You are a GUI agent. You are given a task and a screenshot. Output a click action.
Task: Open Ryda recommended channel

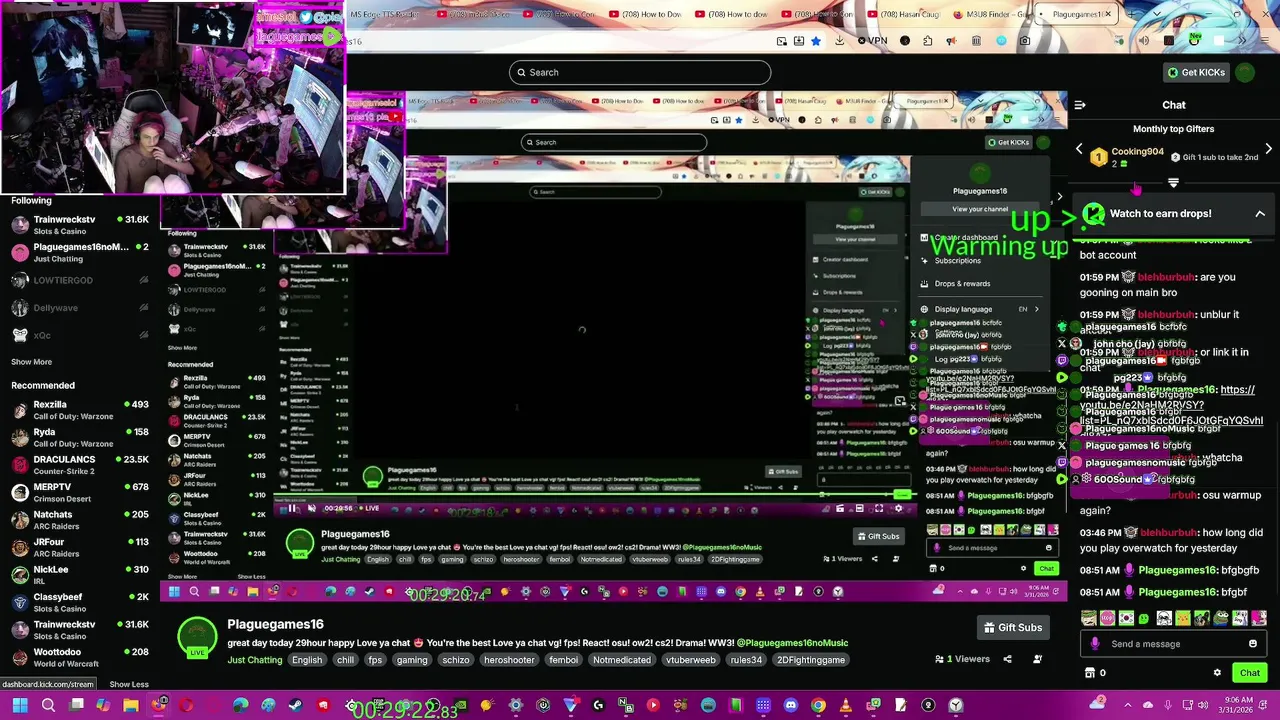tap(78, 437)
